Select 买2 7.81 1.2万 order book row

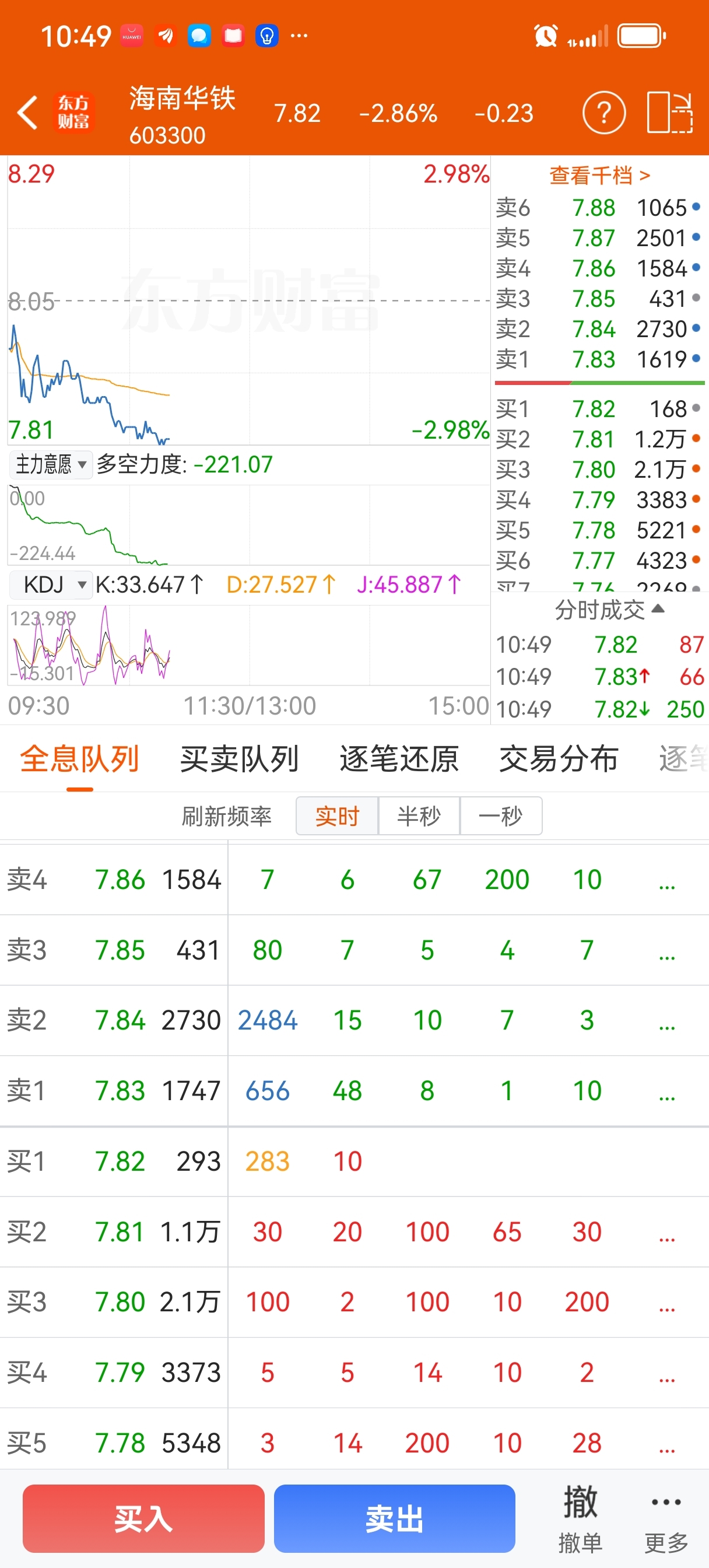(x=598, y=439)
